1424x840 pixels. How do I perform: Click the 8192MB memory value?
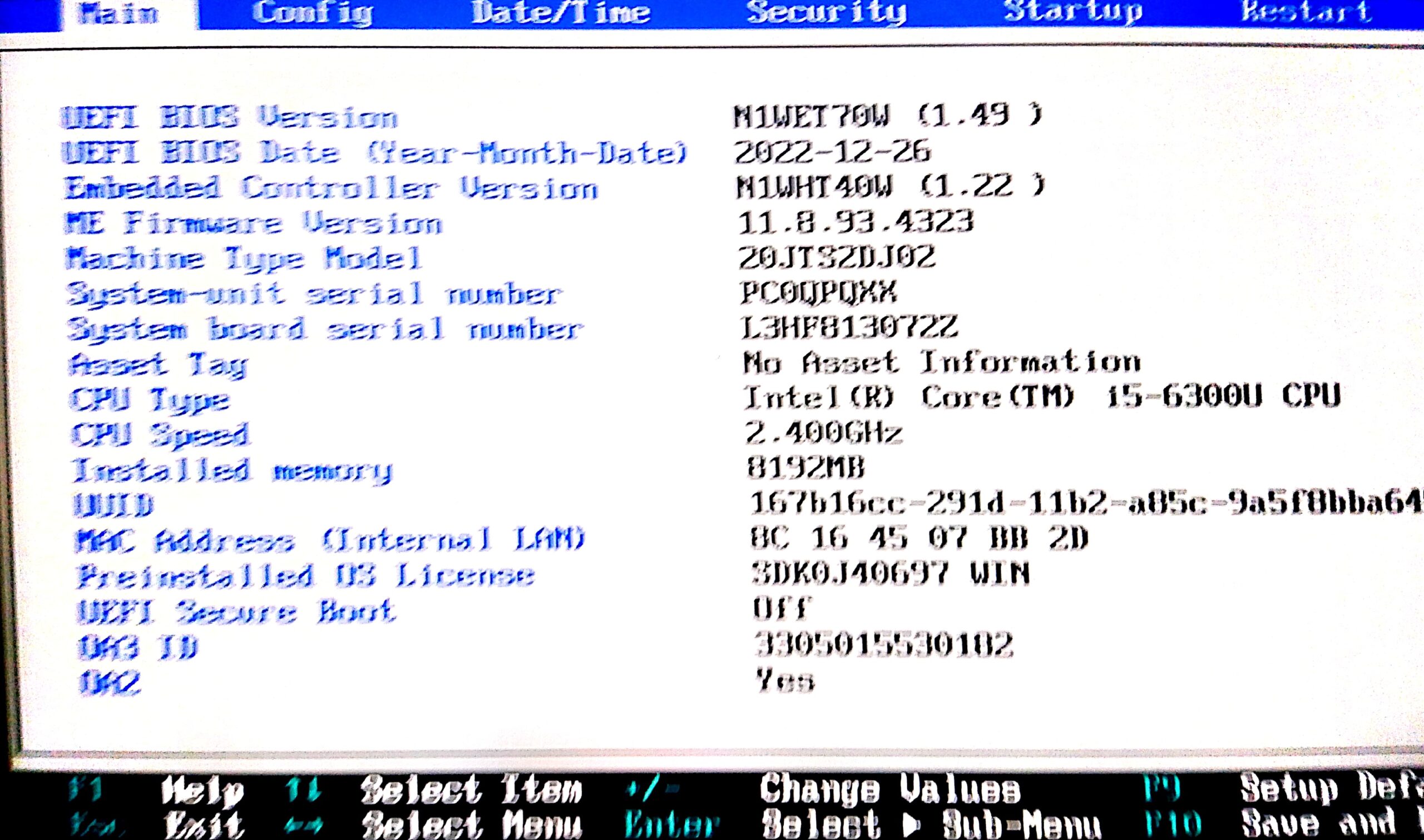click(805, 468)
